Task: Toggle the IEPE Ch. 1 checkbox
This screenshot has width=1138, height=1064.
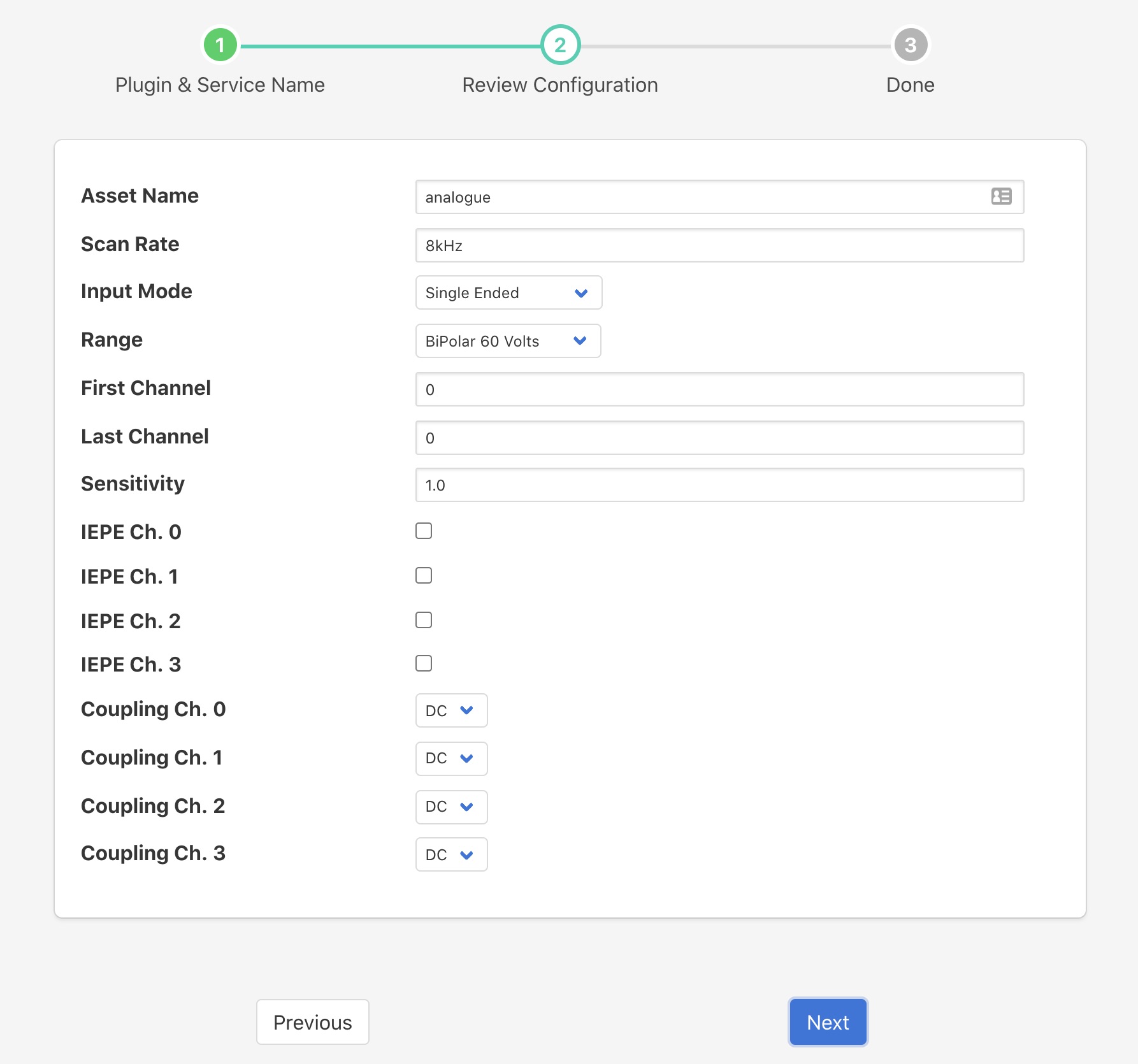Action: 424,575
